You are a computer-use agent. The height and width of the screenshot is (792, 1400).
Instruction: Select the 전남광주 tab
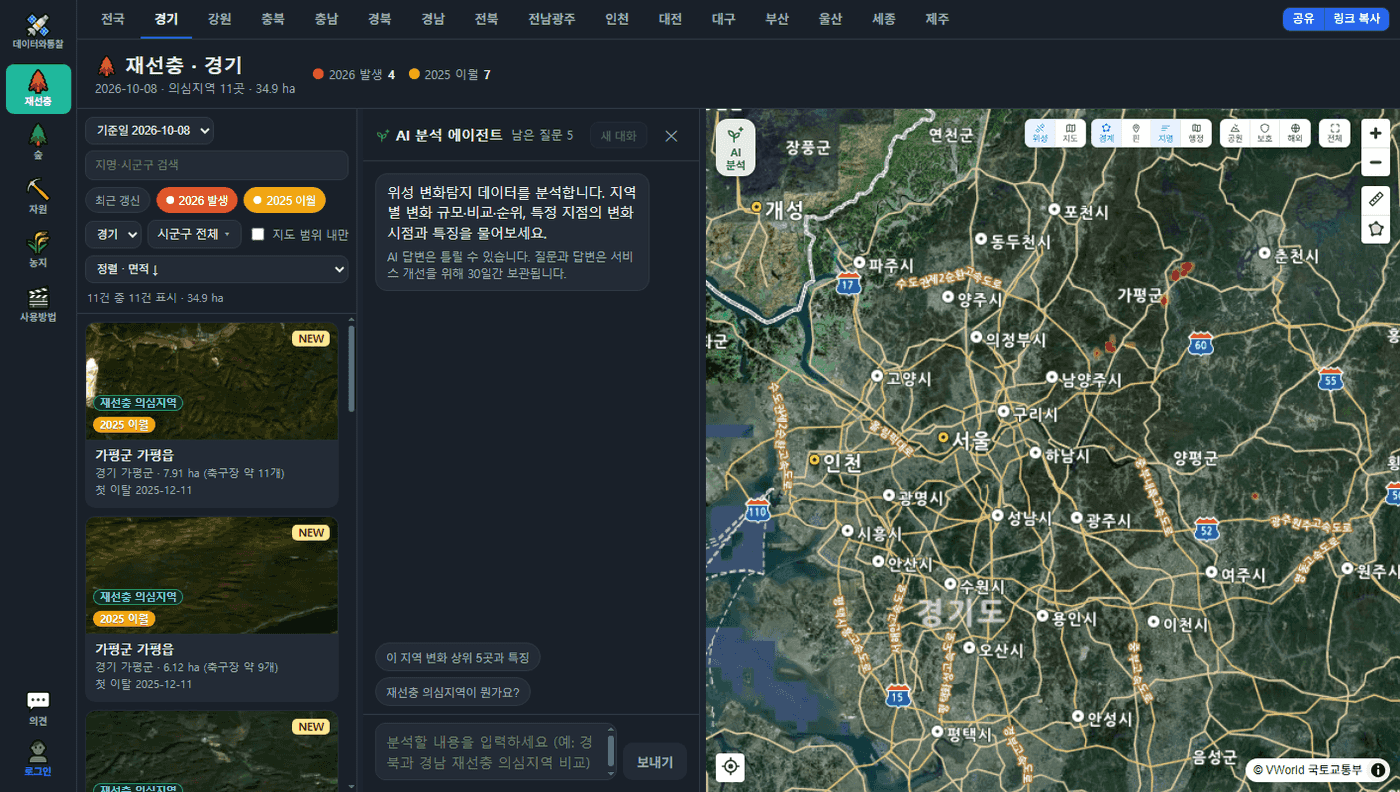coord(552,19)
